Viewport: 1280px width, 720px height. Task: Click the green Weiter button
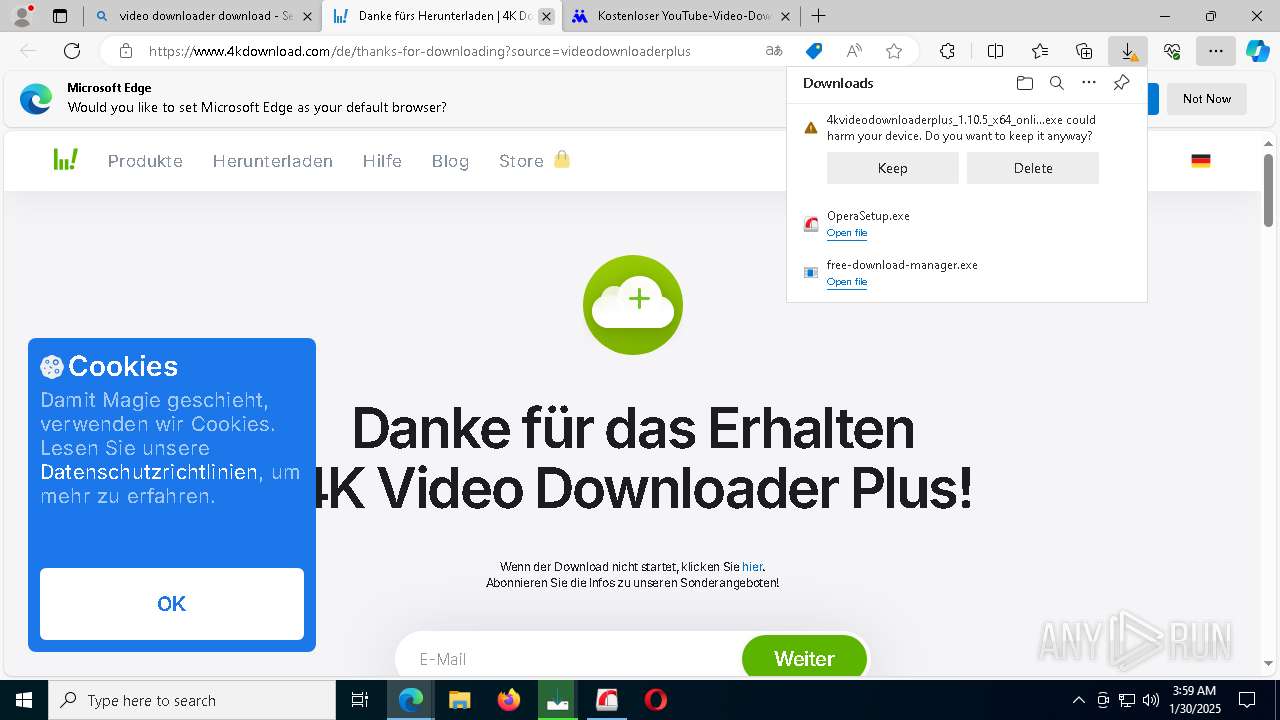pyautogui.click(x=804, y=658)
